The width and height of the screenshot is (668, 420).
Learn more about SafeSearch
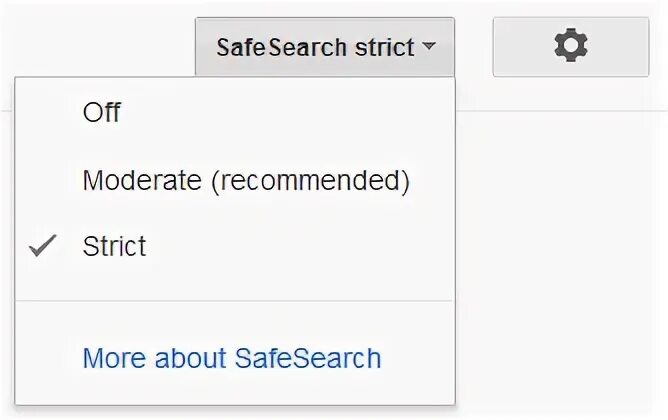coord(232,358)
